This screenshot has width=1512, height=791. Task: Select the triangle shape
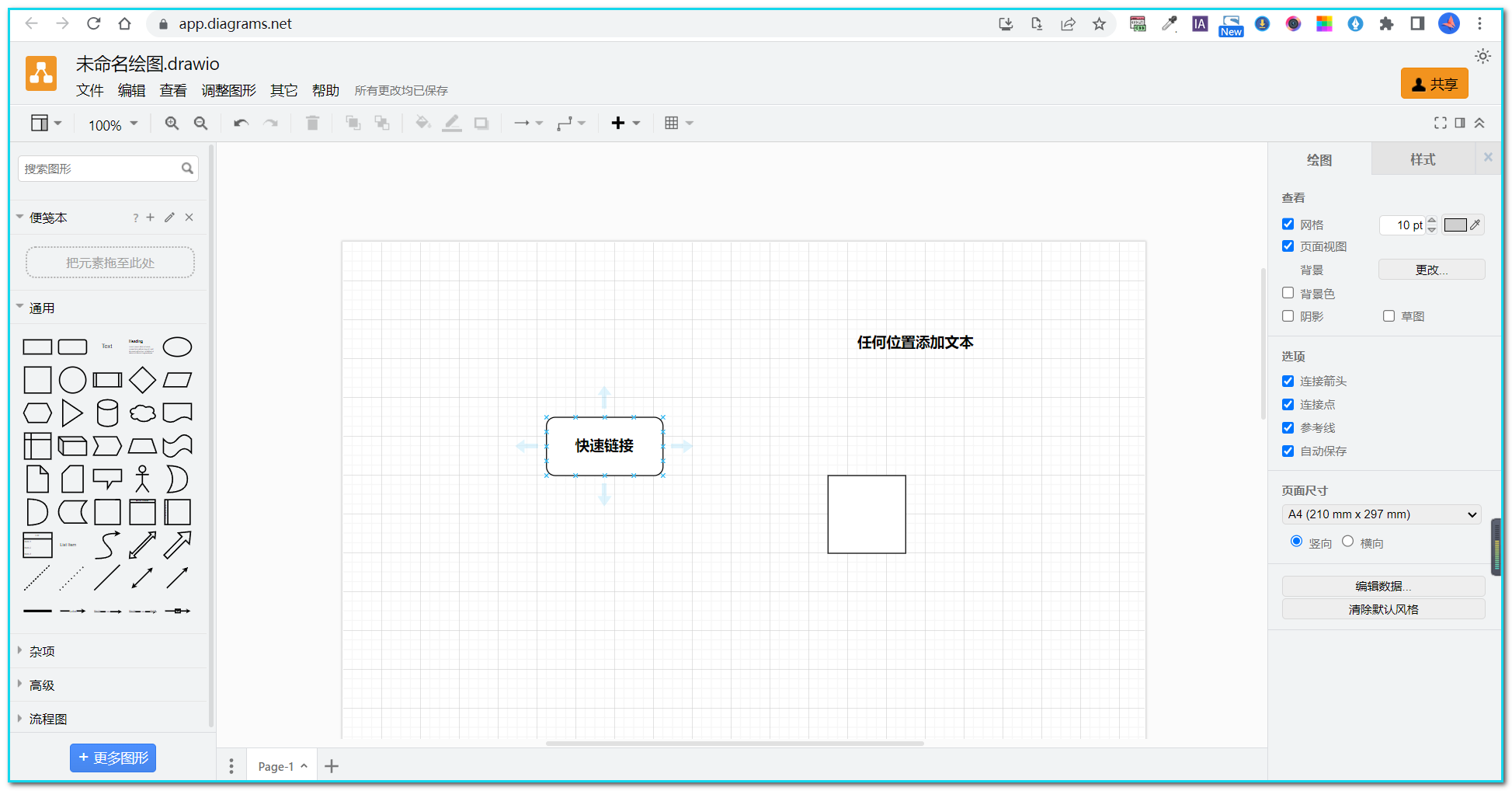tap(72, 413)
